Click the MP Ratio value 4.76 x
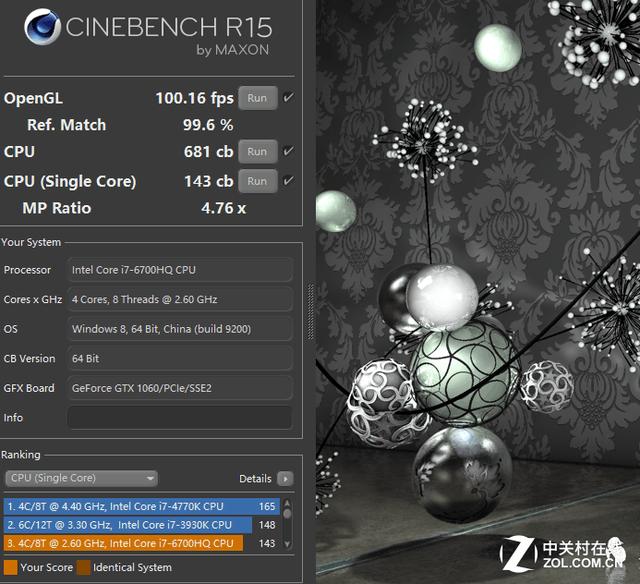 pos(223,208)
